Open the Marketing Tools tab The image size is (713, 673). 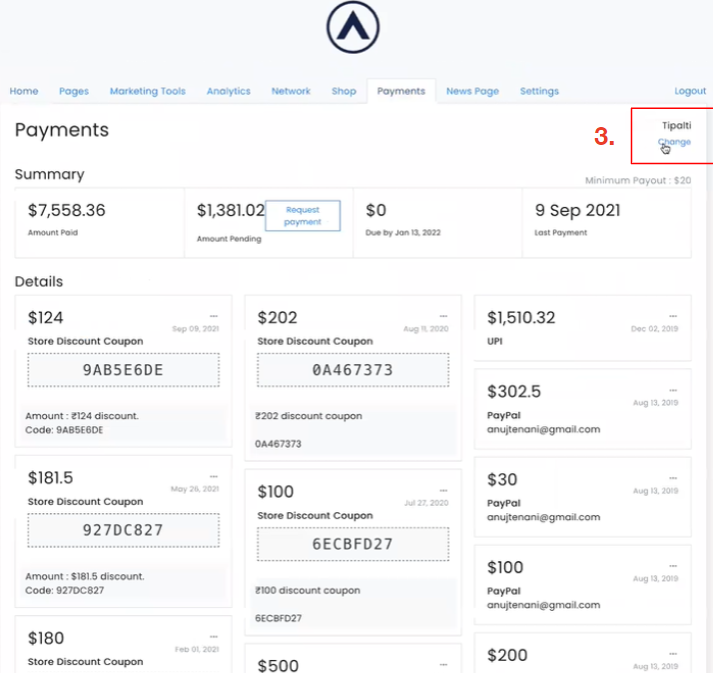(x=148, y=91)
